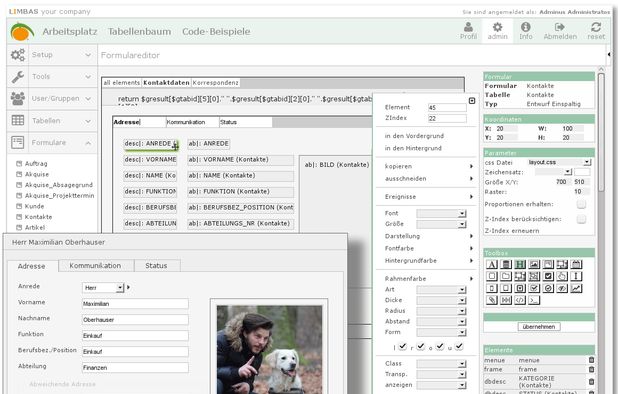618x394 pixels.
Task: Select the '>_' script tool in Toolbox
Action: tap(534, 300)
